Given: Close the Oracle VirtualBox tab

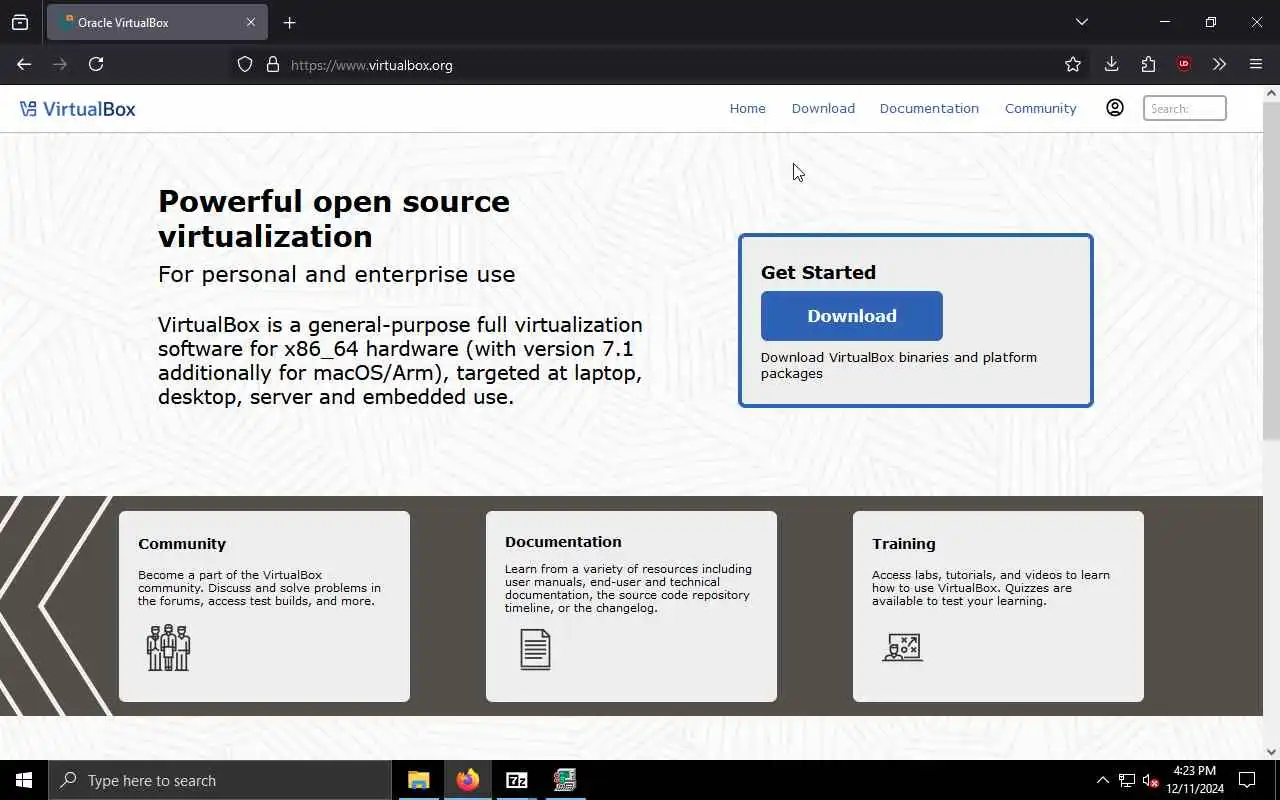Looking at the screenshot, I should coord(251,22).
